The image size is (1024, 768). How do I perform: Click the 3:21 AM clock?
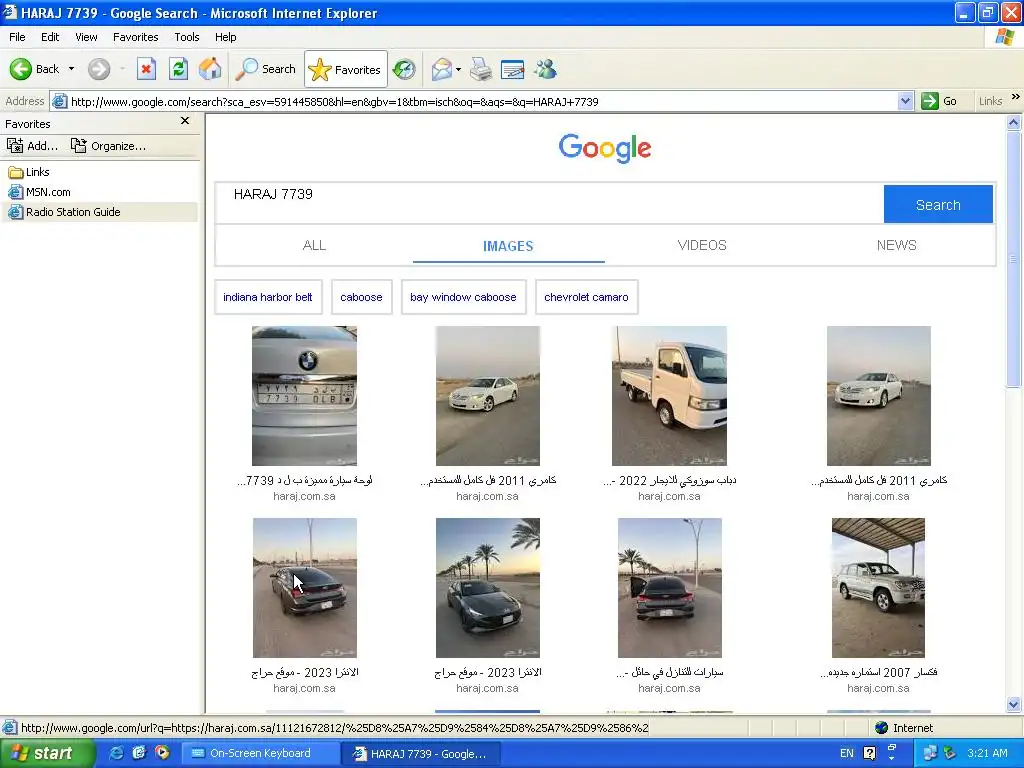tap(987, 753)
